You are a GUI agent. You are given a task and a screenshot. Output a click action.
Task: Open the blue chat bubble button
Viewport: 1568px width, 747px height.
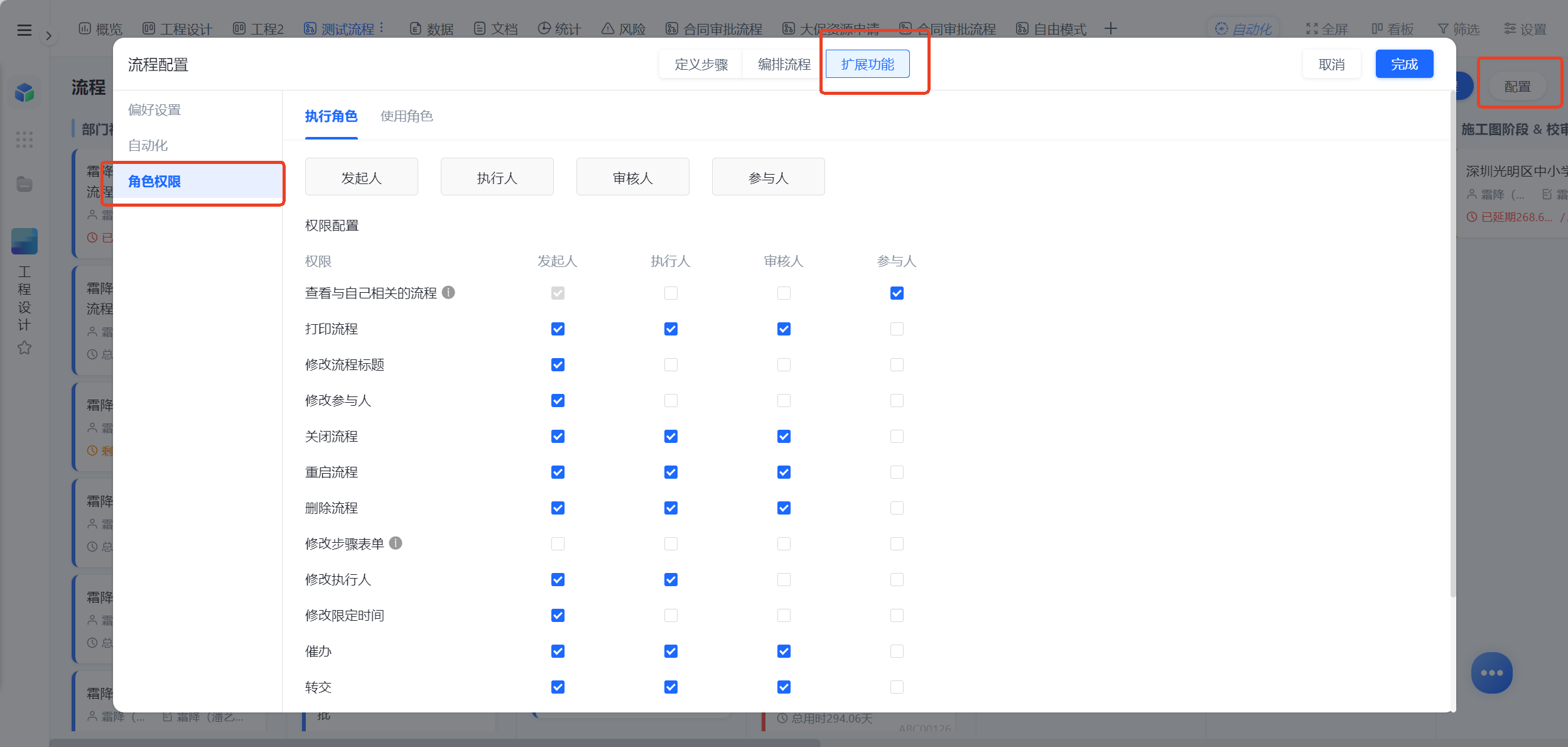[1491, 673]
